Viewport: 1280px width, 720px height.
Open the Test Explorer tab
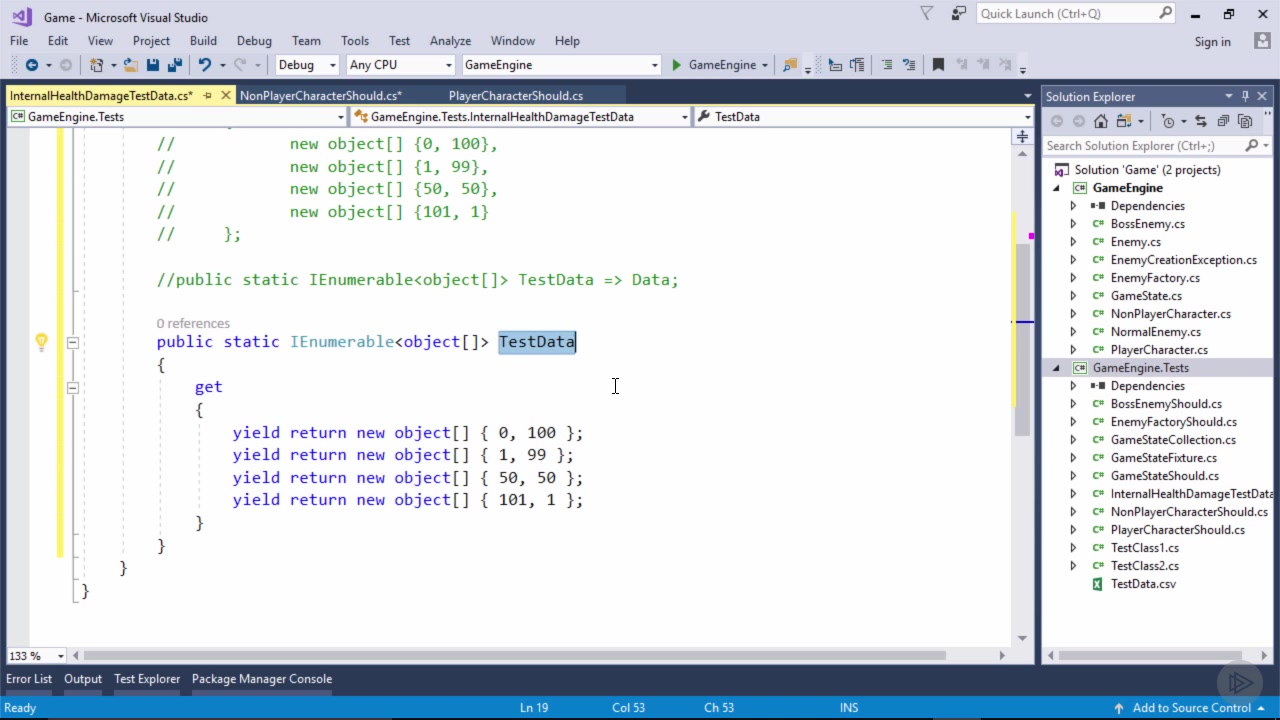[x=147, y=679]
